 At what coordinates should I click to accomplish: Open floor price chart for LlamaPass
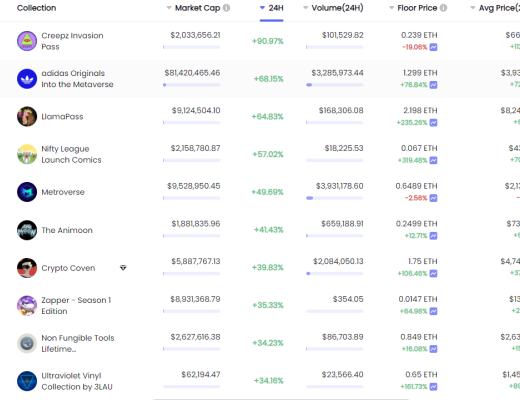[433, 123]
